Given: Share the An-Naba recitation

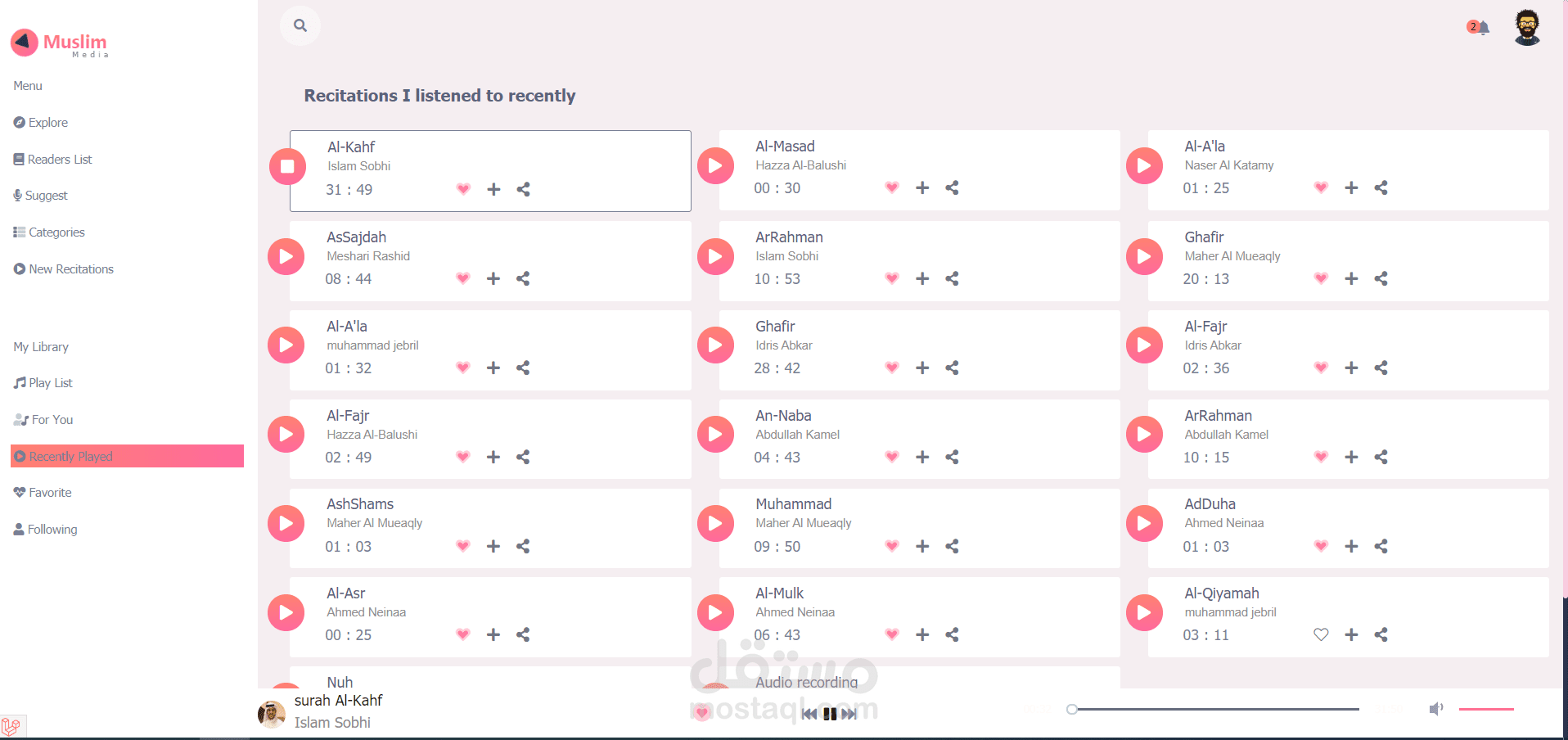Looking at the screenshot, I should 952,458.
